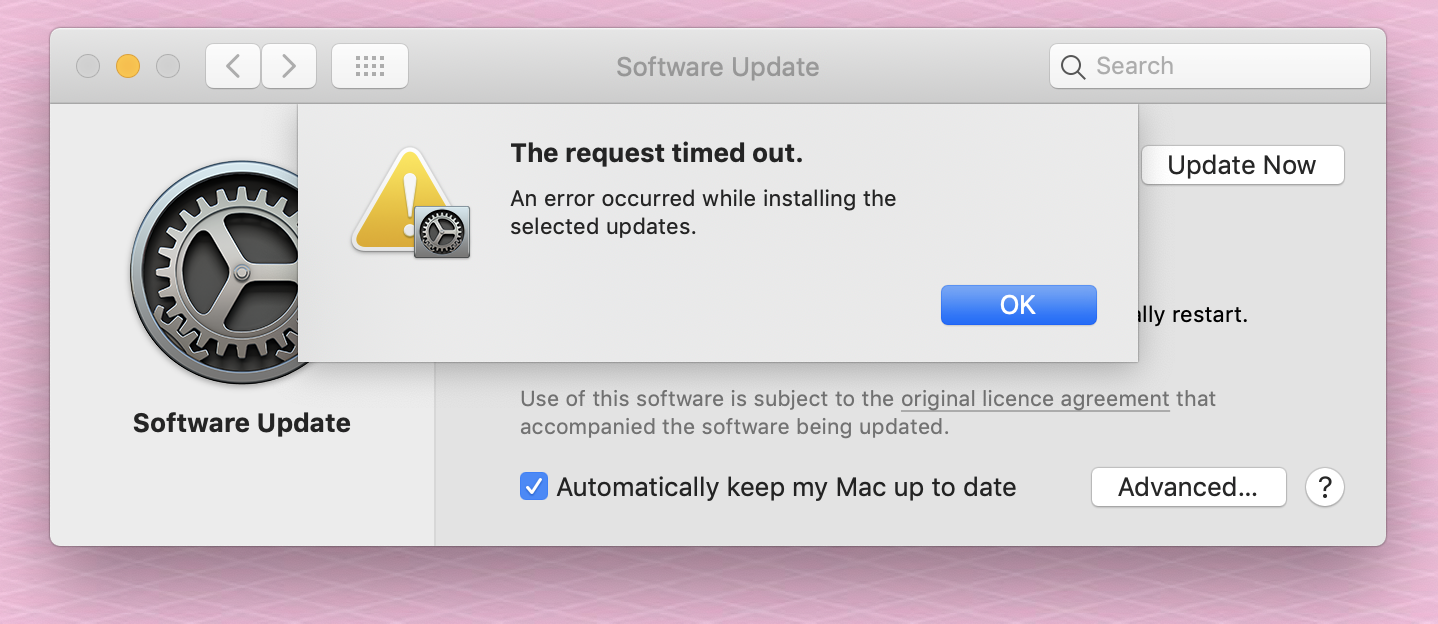Viewport: 1438px width, 624px height.
Task: Click the "The request timed out." heading
Action: pyautogui.click(x=656, y=153)
